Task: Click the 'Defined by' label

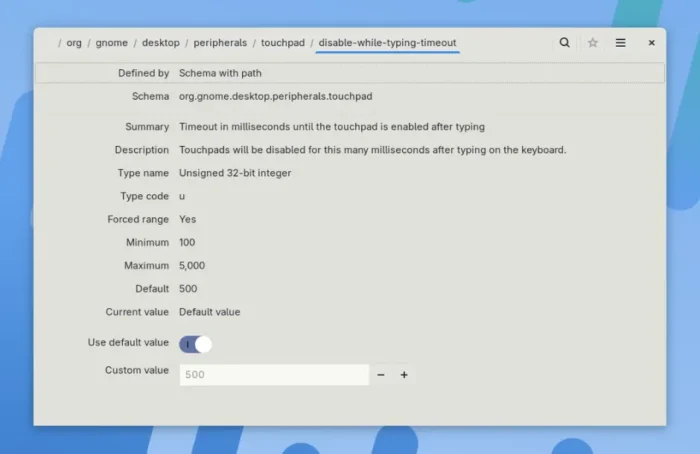Action: click(x=143, y=73)
